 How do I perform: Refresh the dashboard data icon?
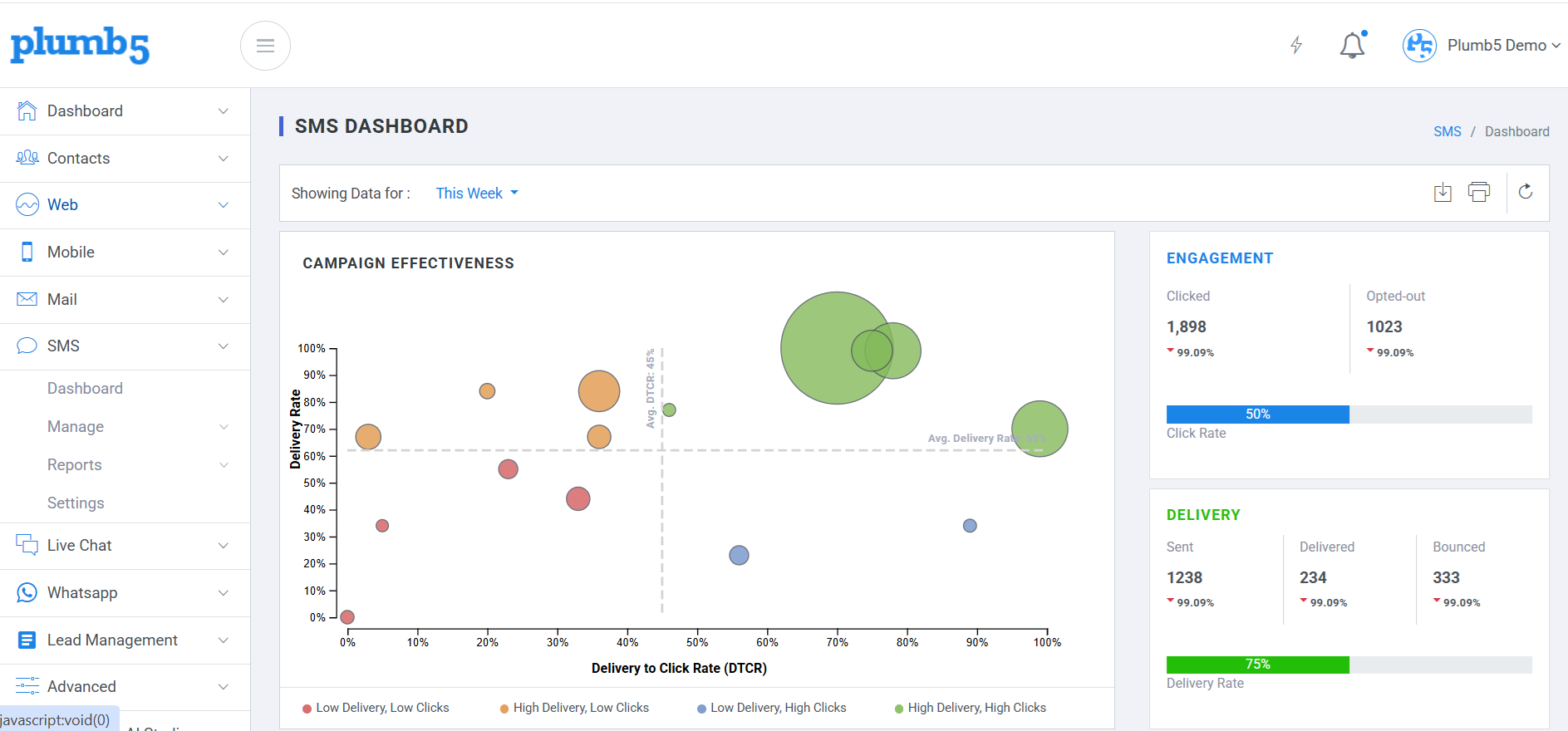click(x=1526, y=192)
